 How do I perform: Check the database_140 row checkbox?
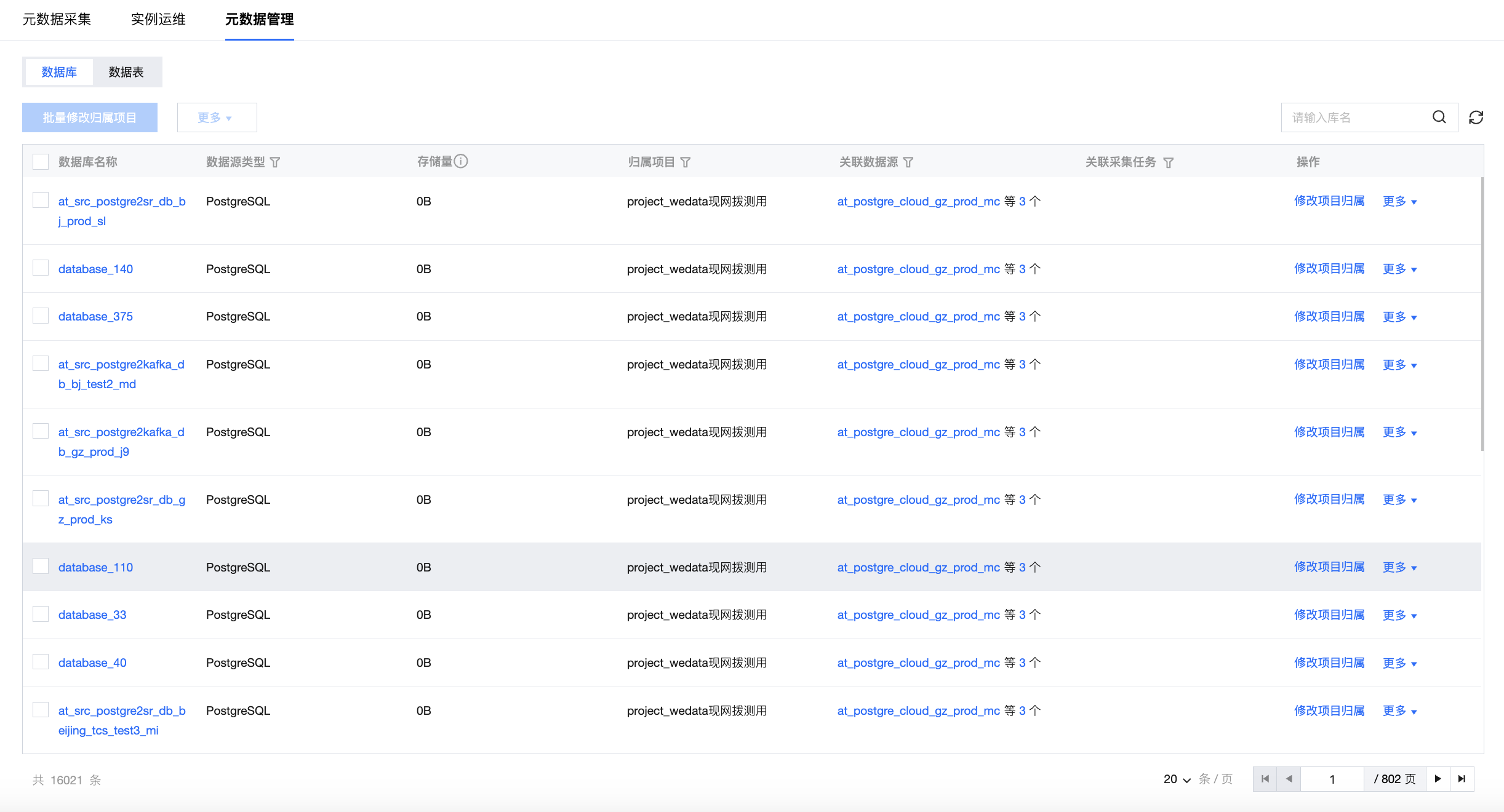coord(41,268)
